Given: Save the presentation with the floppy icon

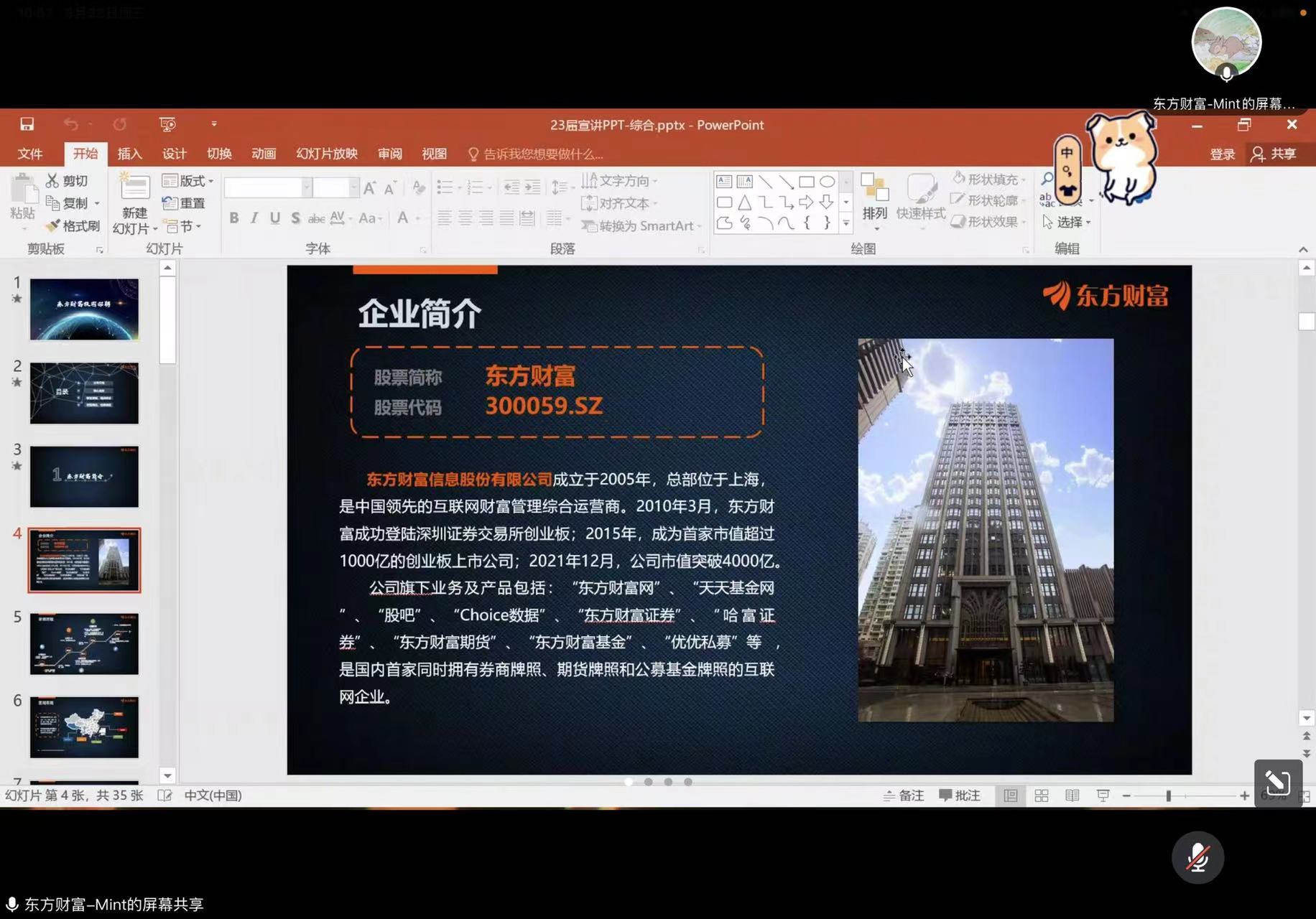Looking at the screenshot, I should 27,124.
